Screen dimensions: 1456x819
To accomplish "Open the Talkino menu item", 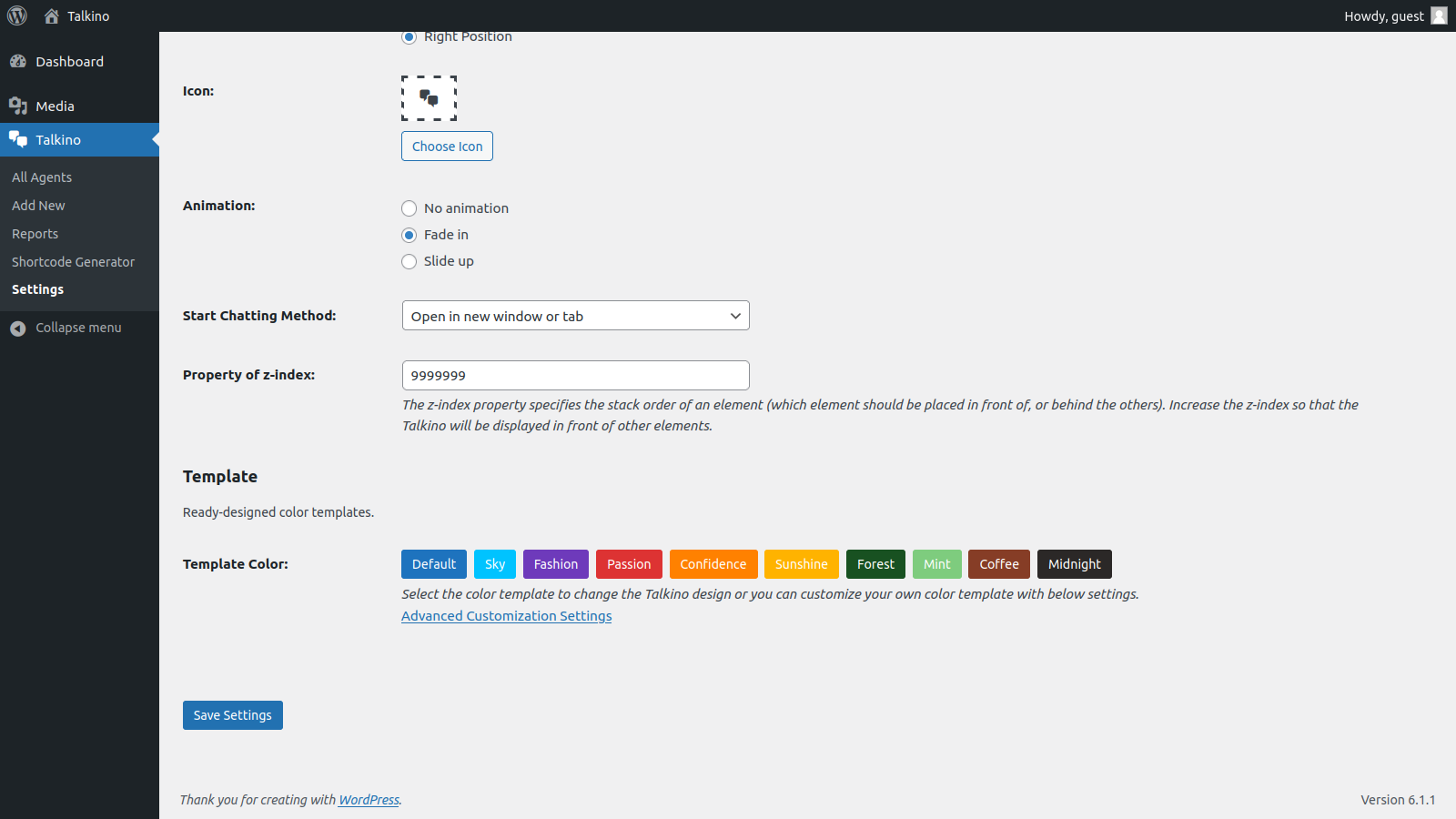I will tap(79, 139).
